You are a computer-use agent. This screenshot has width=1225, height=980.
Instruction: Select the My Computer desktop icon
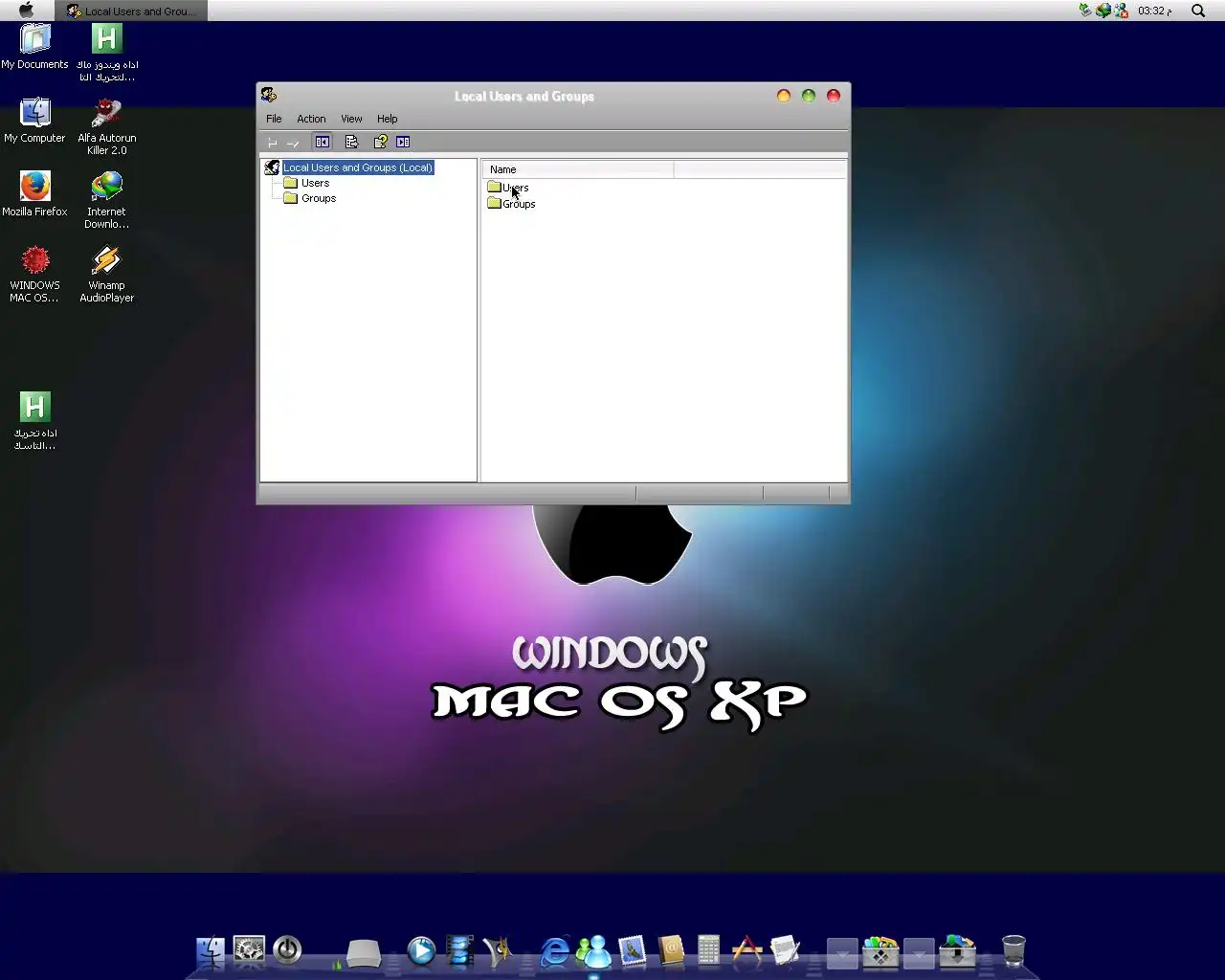34,120
